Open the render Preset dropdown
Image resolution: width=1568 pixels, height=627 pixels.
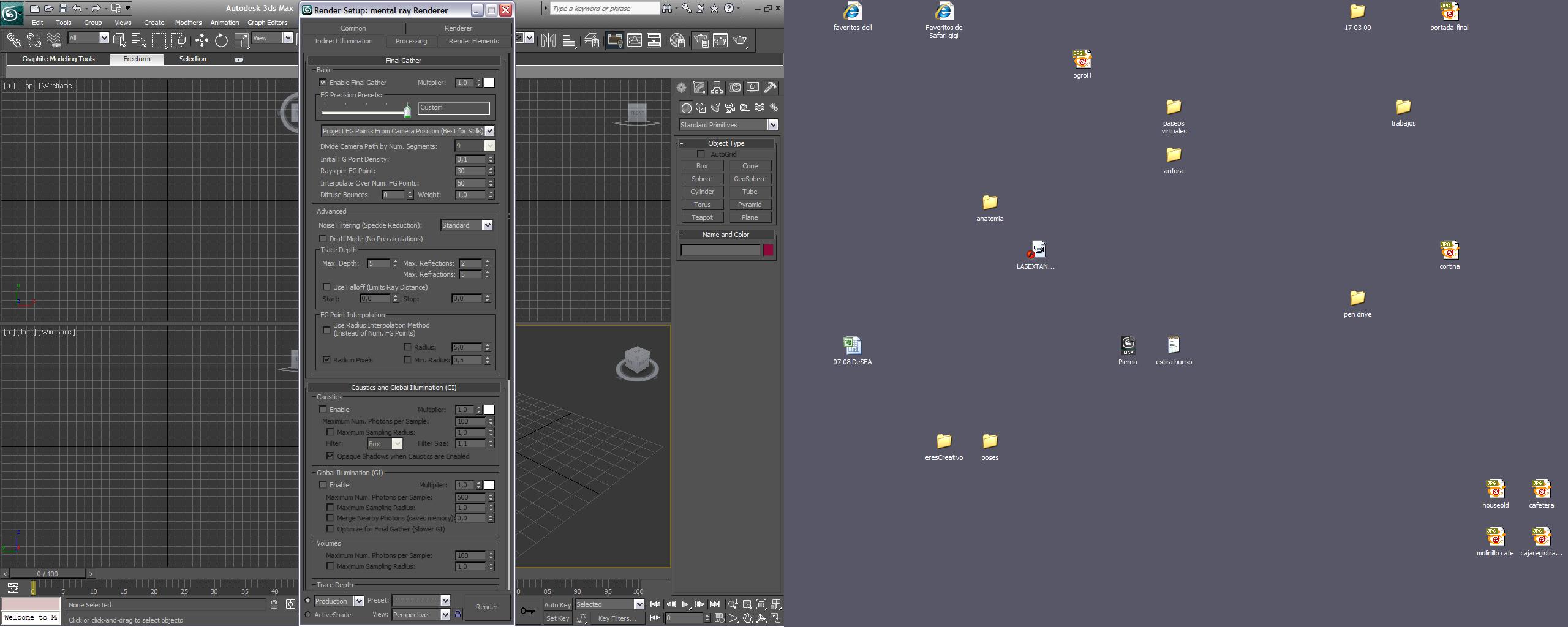(x=421, y=601)
